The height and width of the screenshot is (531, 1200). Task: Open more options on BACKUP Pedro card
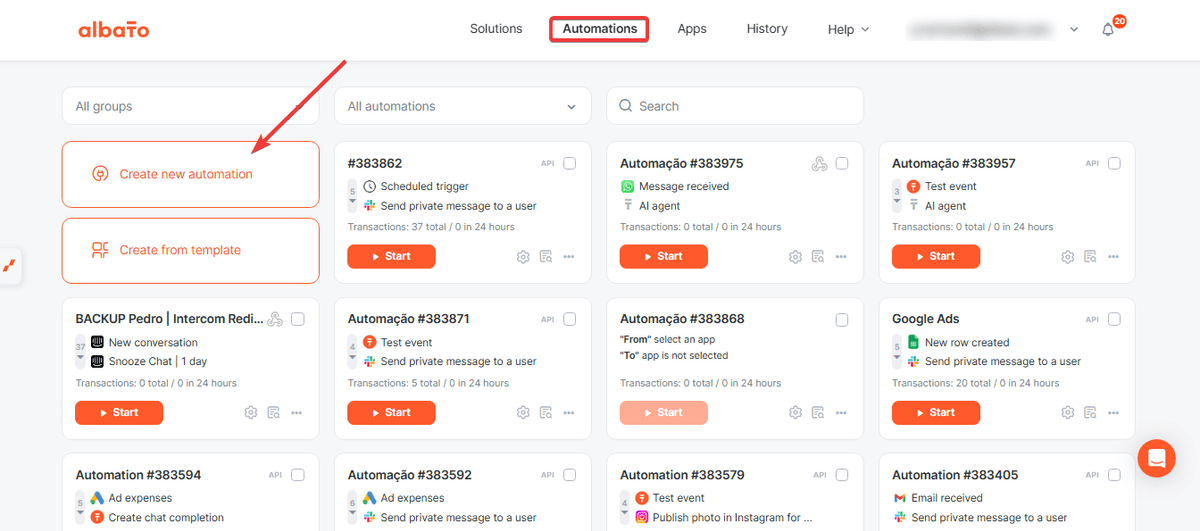pos(297,412)
